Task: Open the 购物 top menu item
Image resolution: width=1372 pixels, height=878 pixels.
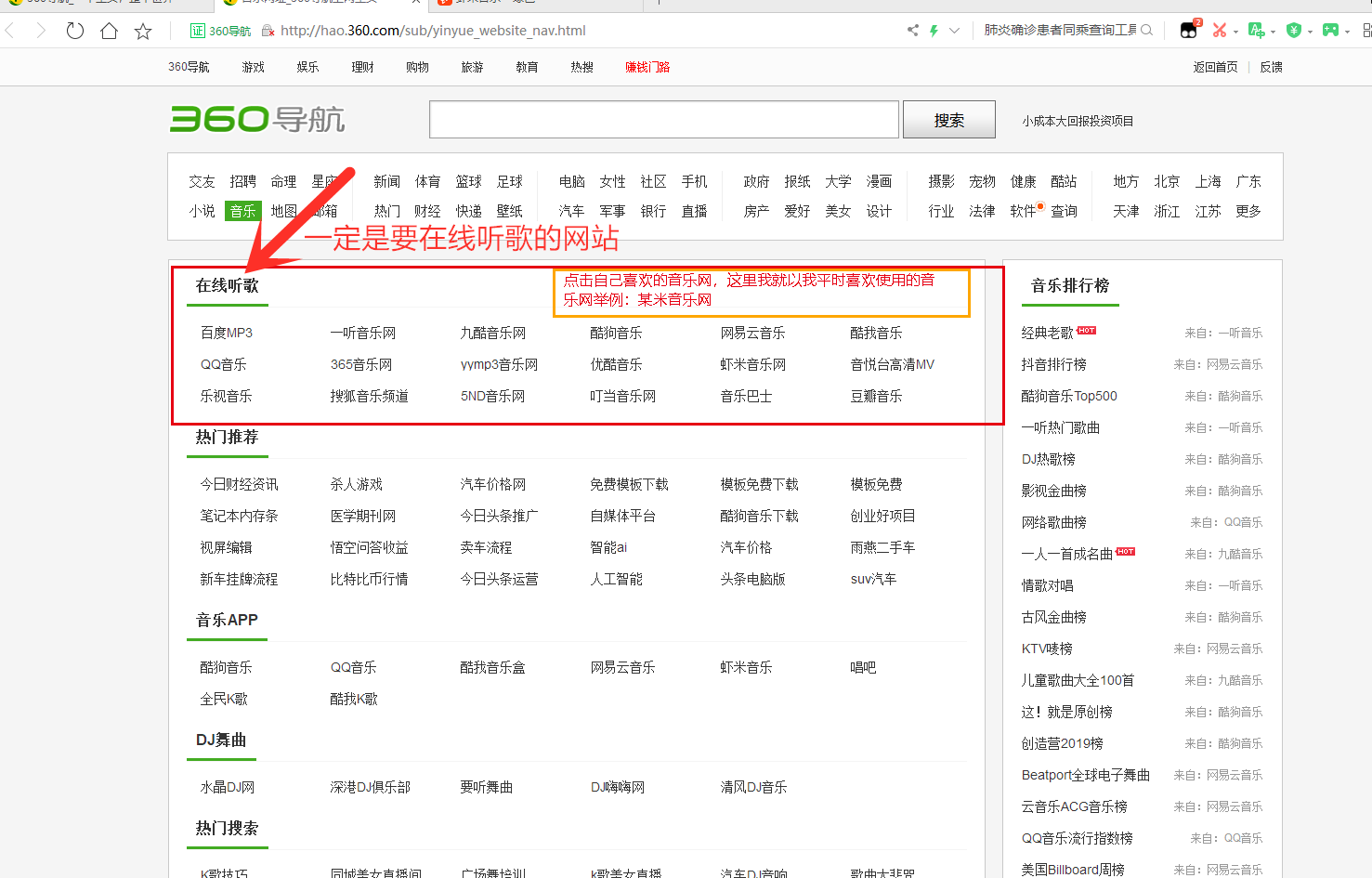Action: (417, 67)
